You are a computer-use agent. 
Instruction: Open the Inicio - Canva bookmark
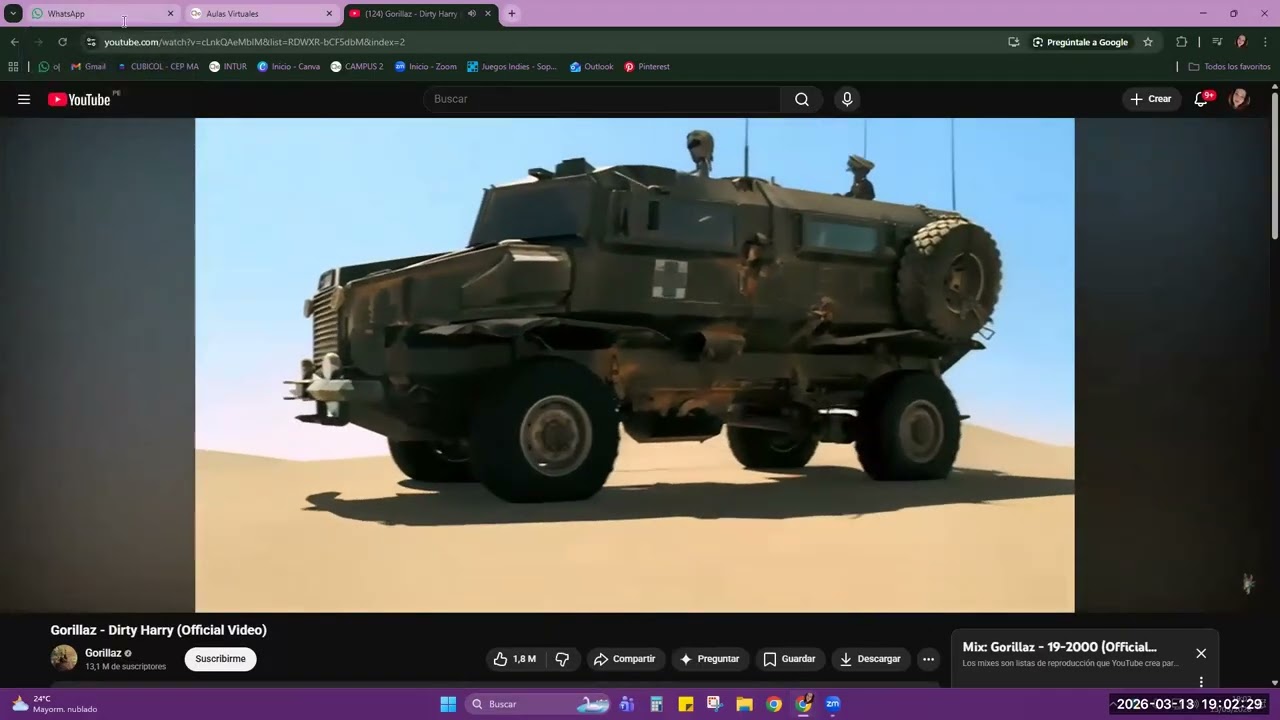coord(289,67)
